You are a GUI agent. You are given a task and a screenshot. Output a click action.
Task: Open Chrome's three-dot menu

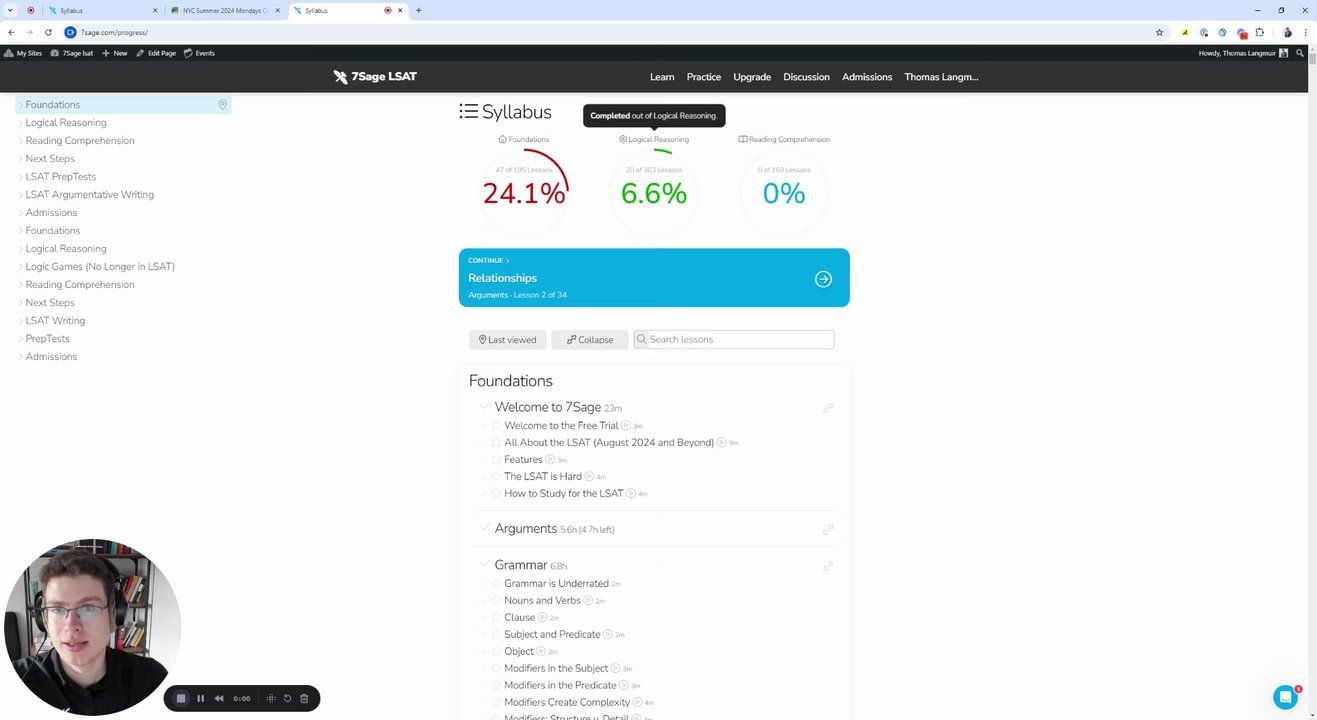pos(1305,32)
